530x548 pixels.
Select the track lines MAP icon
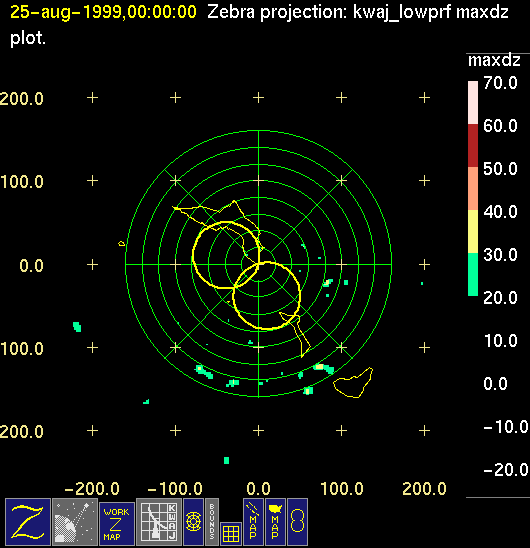pyautogui.click(x=253, y=522)
